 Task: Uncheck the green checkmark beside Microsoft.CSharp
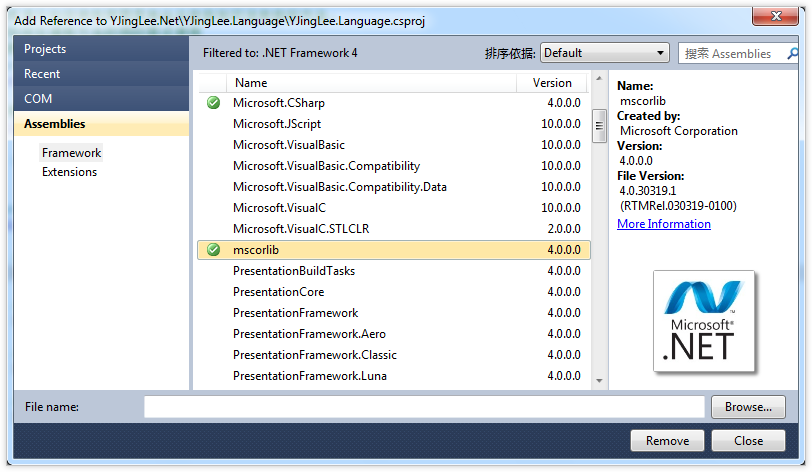[x=213, y=103]
